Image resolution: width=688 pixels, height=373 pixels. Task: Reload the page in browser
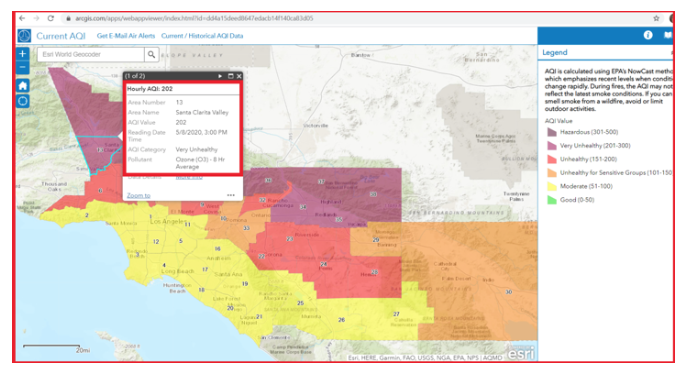(51, 18)
